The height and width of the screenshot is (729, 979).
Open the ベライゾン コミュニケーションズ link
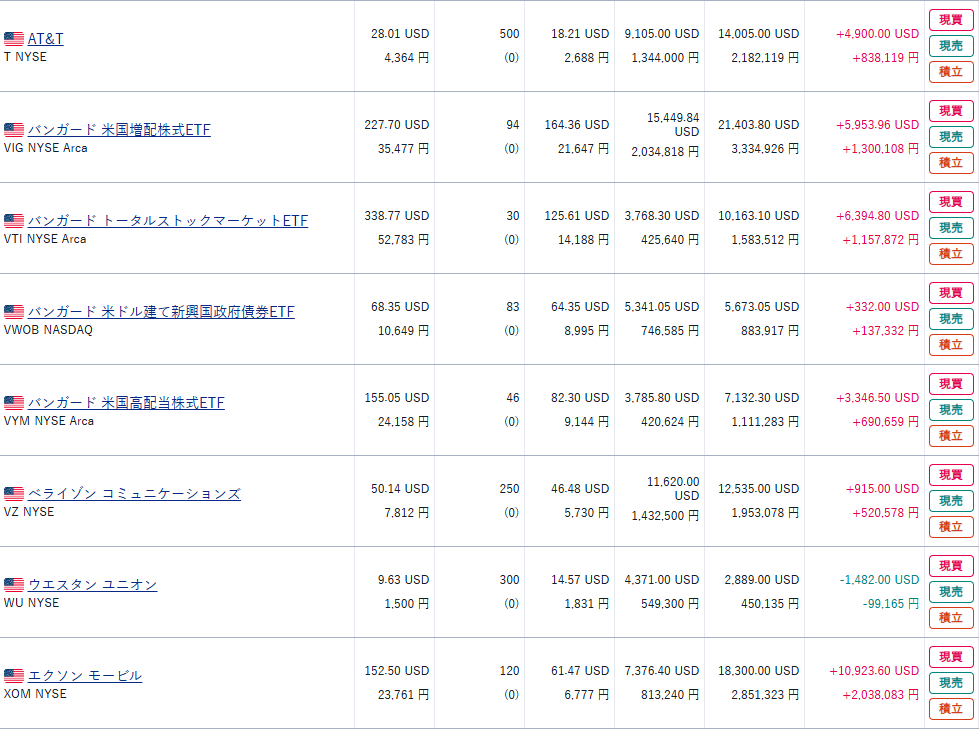(134, 494)
